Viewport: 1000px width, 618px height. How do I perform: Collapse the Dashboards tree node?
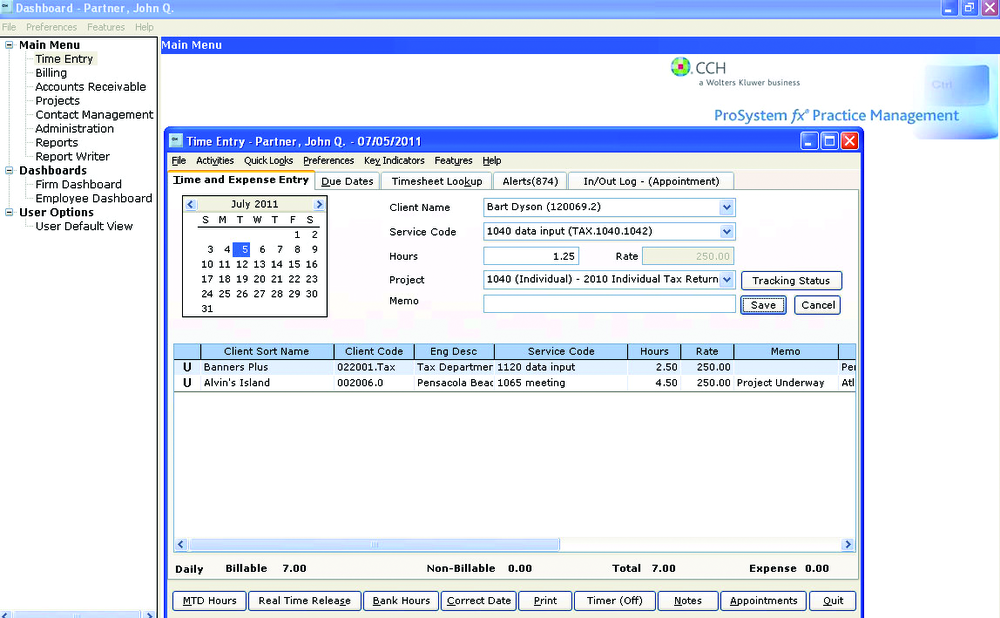coord(9,171)
